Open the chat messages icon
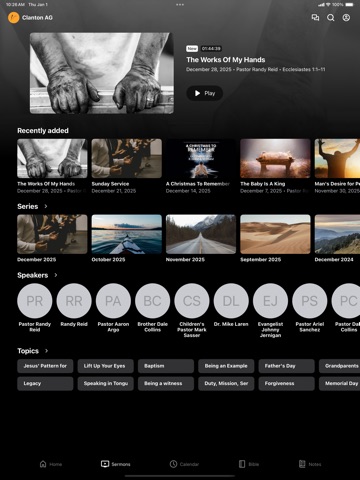360x480 pixels. (x=315, y=18)
